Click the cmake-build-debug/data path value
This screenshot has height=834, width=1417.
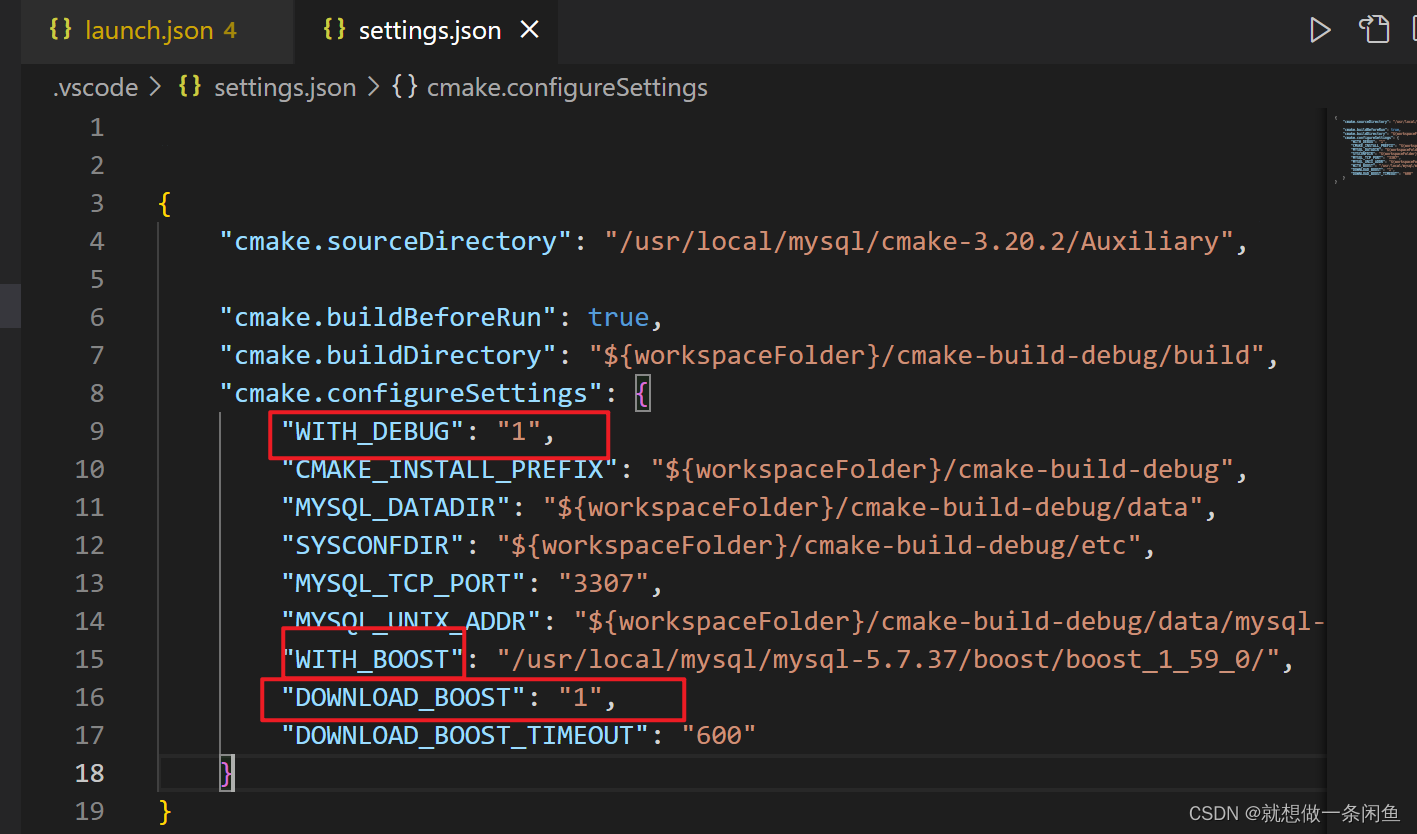click(872, 507)
